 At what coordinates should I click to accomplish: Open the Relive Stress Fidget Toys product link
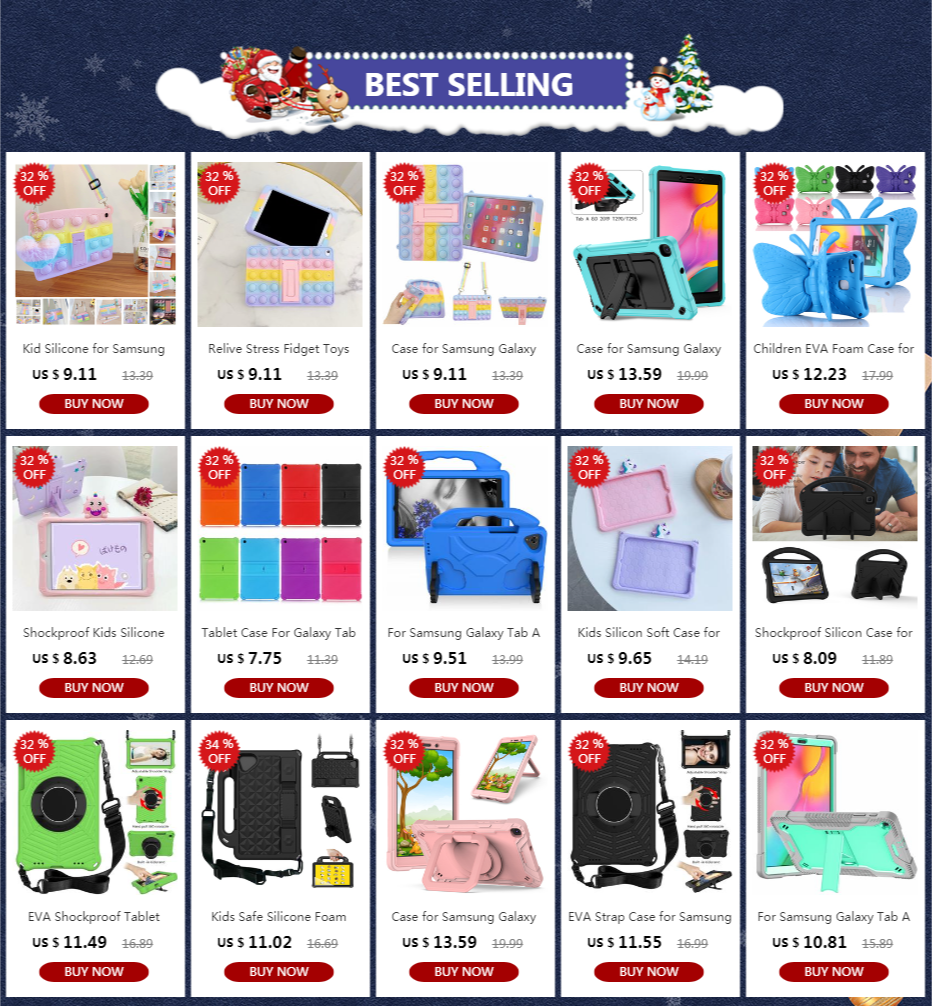pyautogui.click(x=278, y=348)
